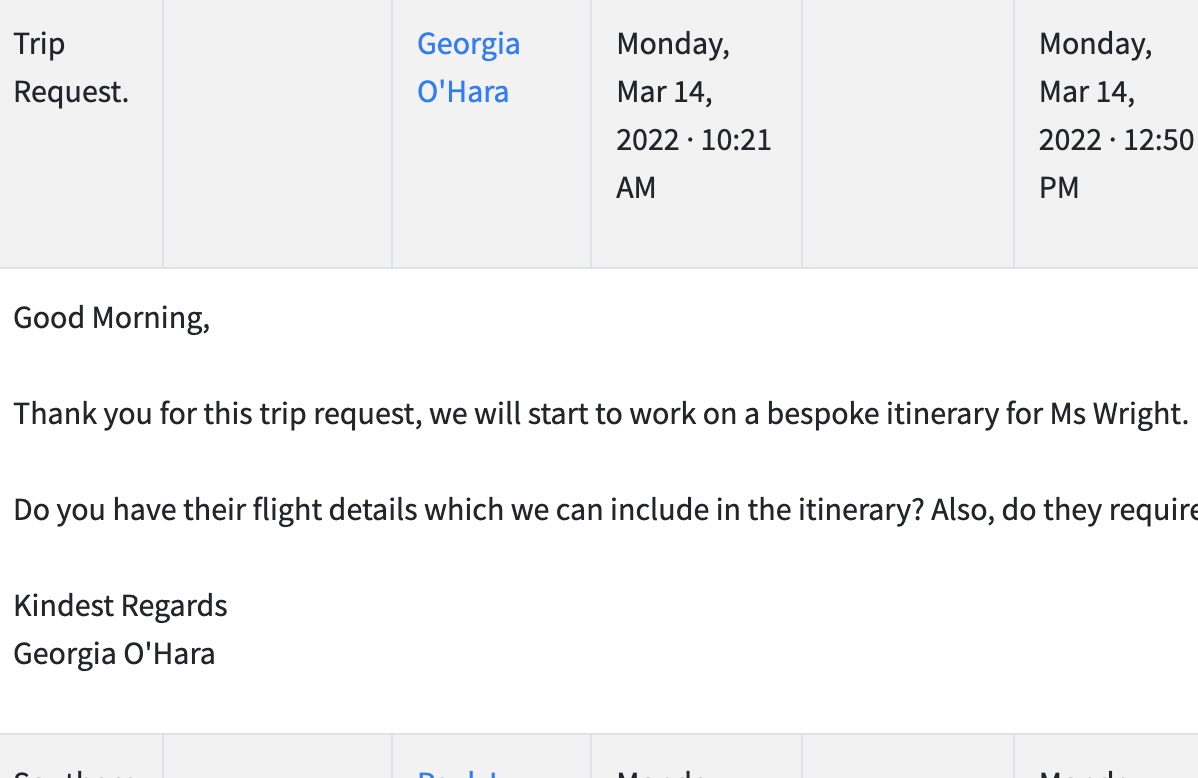Click empty cell between the two date columns
The height and width of the screenshot is (778, 1198).
coord(907,133)
